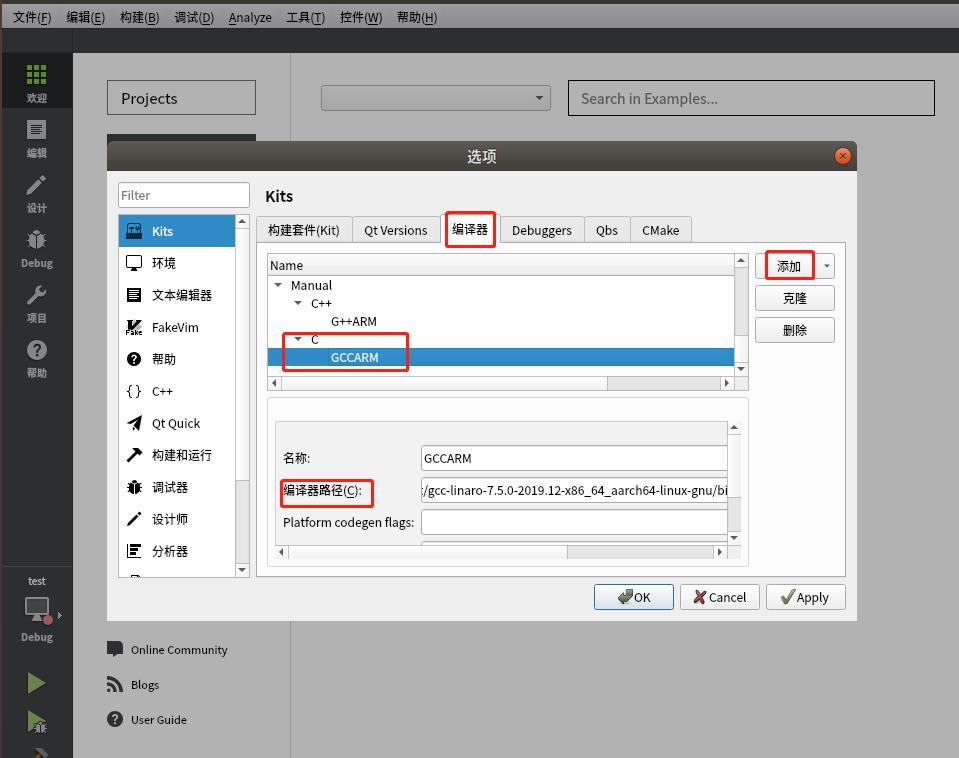Open 工具(T) menu
The width and height of the screenshot is (959, 758).
[x=305, y=18]
